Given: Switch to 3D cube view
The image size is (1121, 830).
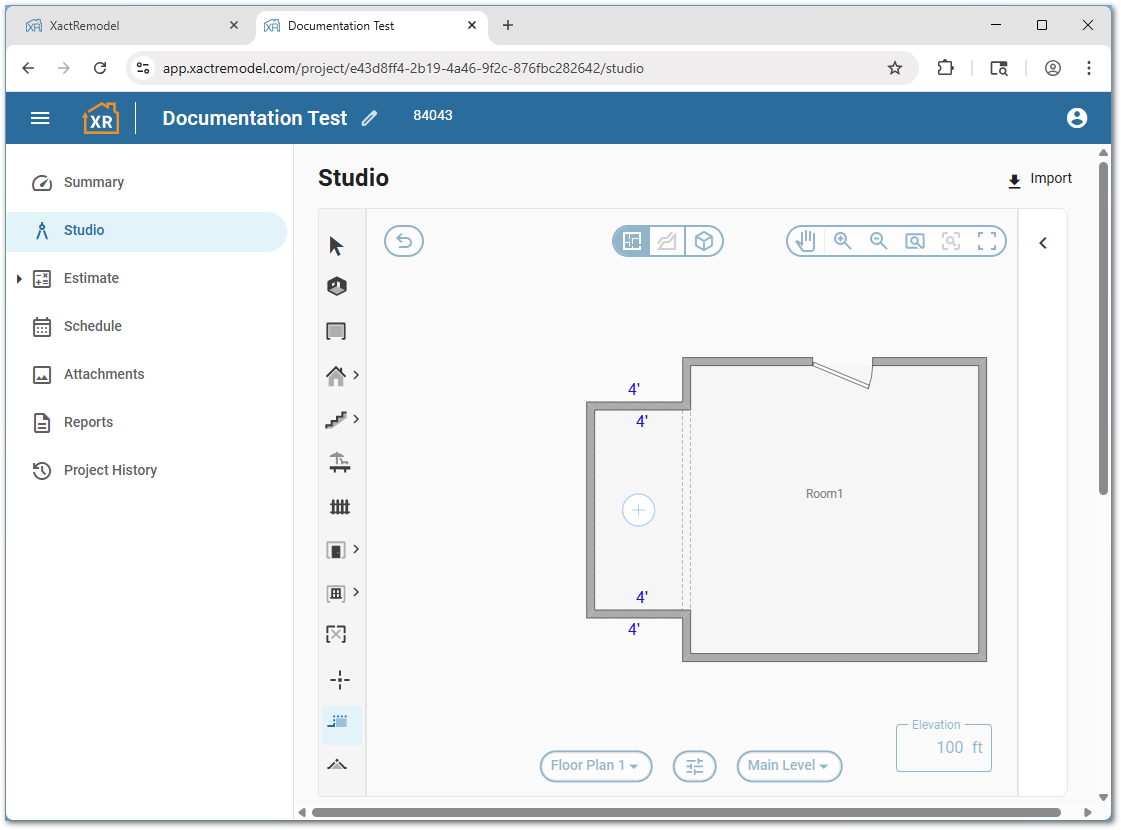Looking at the screenshot, I should [704, 241].
